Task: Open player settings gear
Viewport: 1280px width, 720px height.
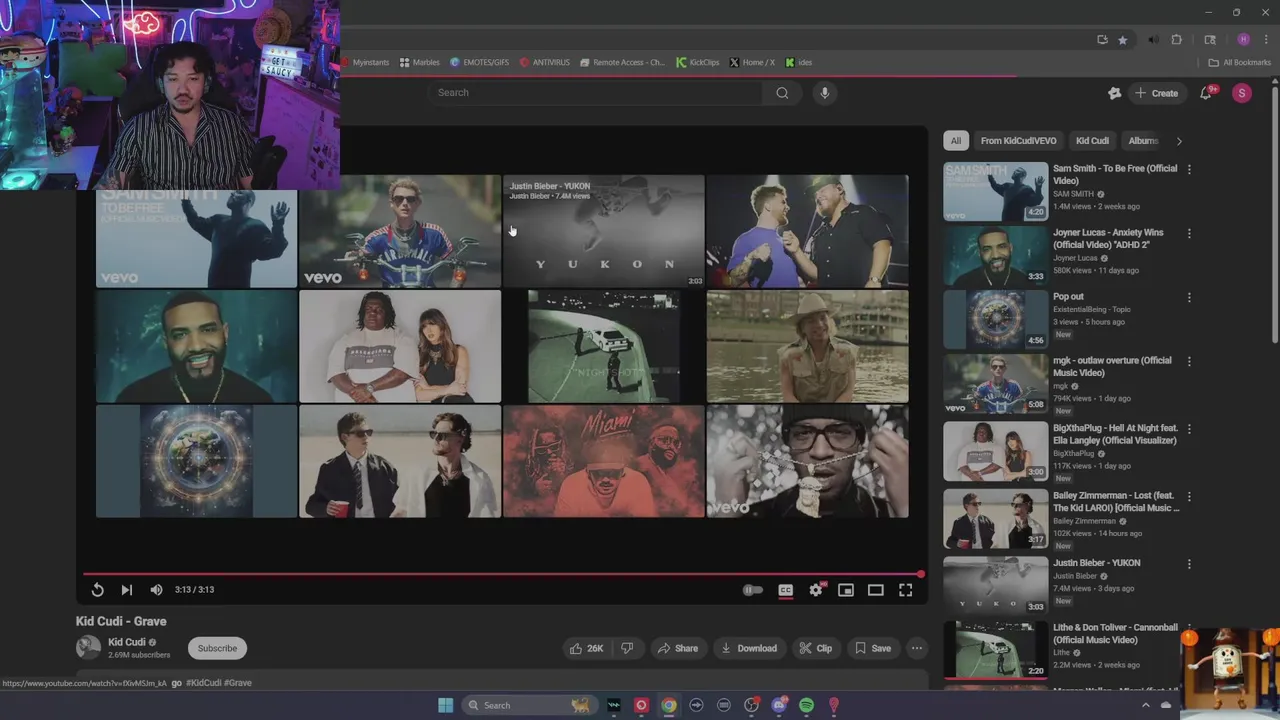Action: [x=816, y=590]
